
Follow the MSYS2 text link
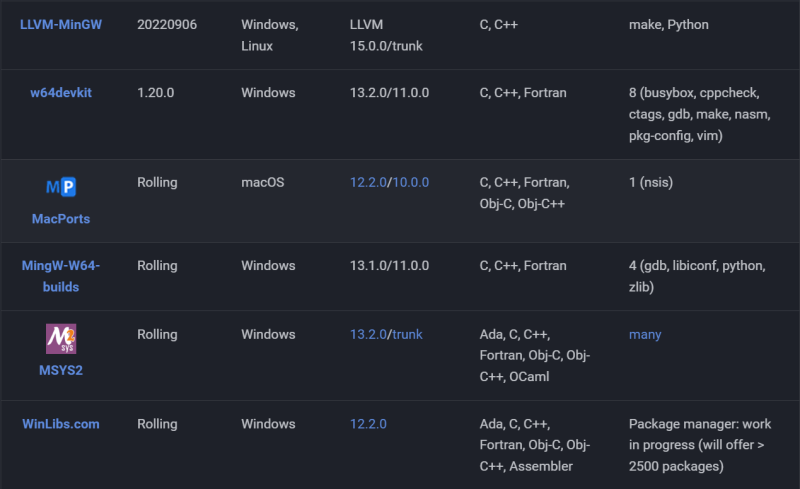click(x=61, y=370)
